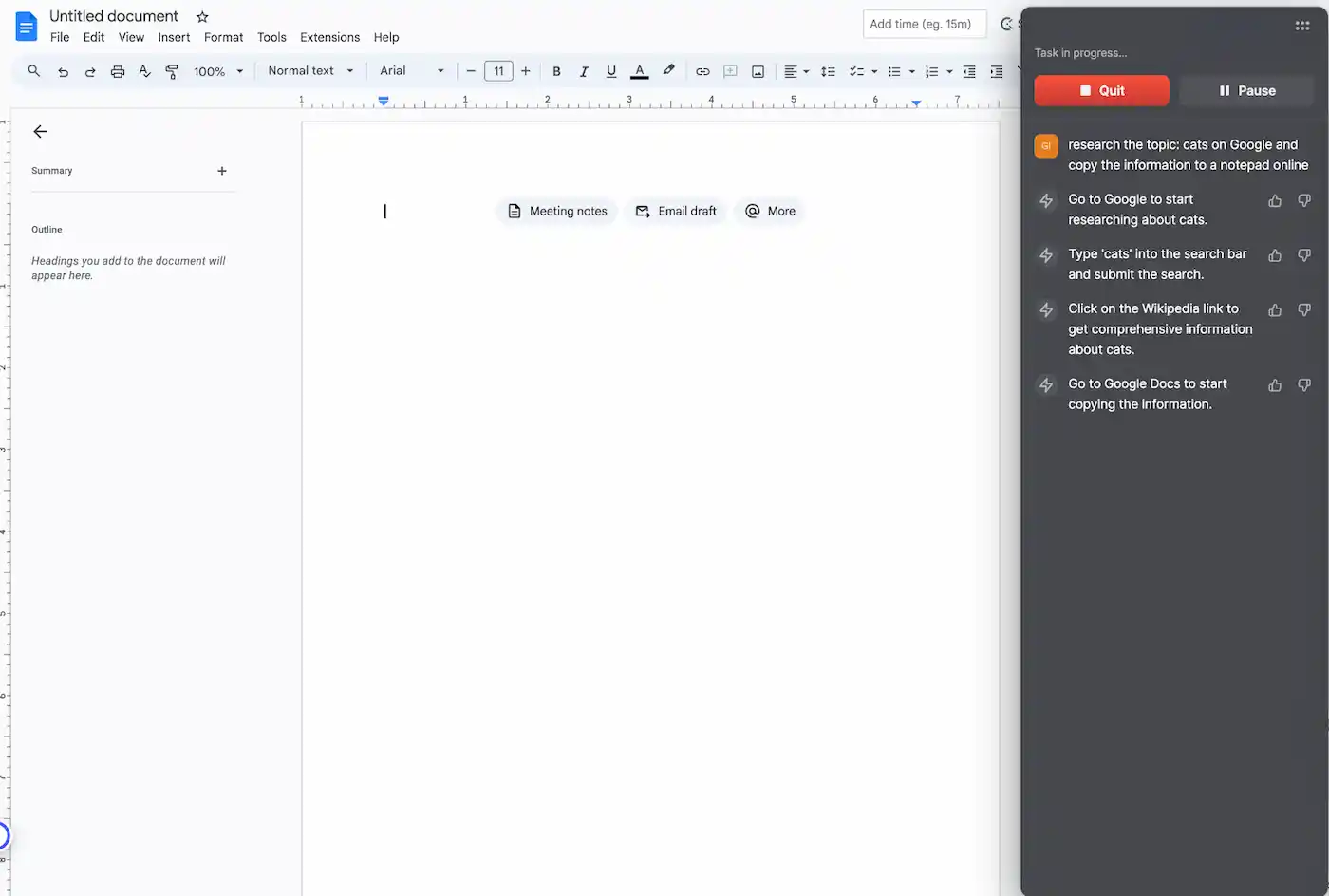
Task: Give thumbs up on 'Go to Google' step
Action: [1274, 200]
